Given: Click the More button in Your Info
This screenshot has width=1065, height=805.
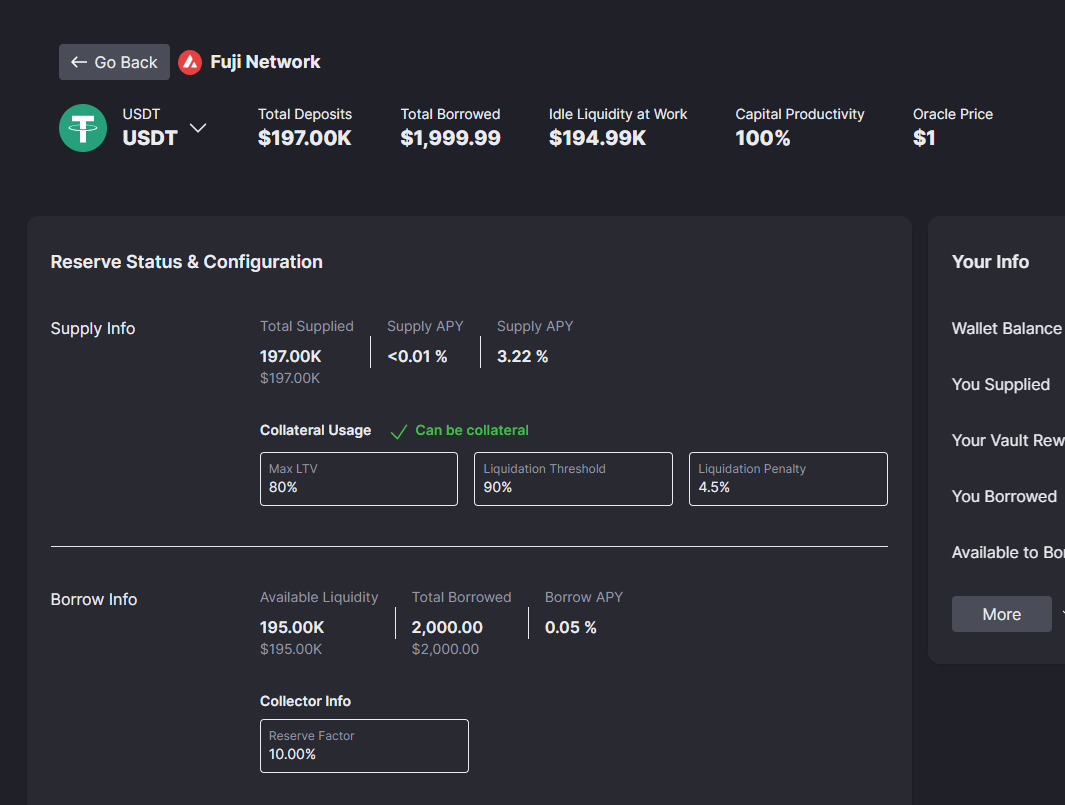Looking at the screenshot, I should coord(1001,614).
